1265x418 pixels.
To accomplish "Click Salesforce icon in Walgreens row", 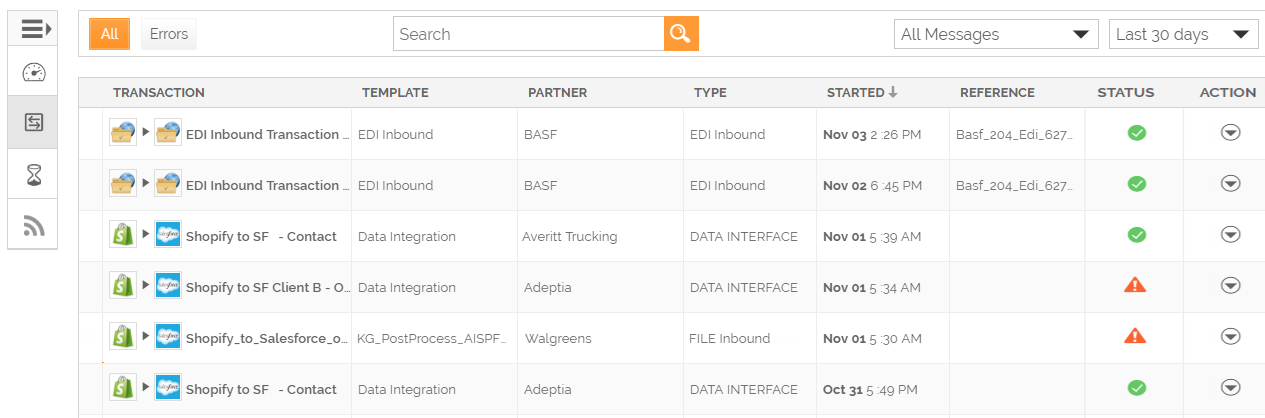I will coord(168,337).
